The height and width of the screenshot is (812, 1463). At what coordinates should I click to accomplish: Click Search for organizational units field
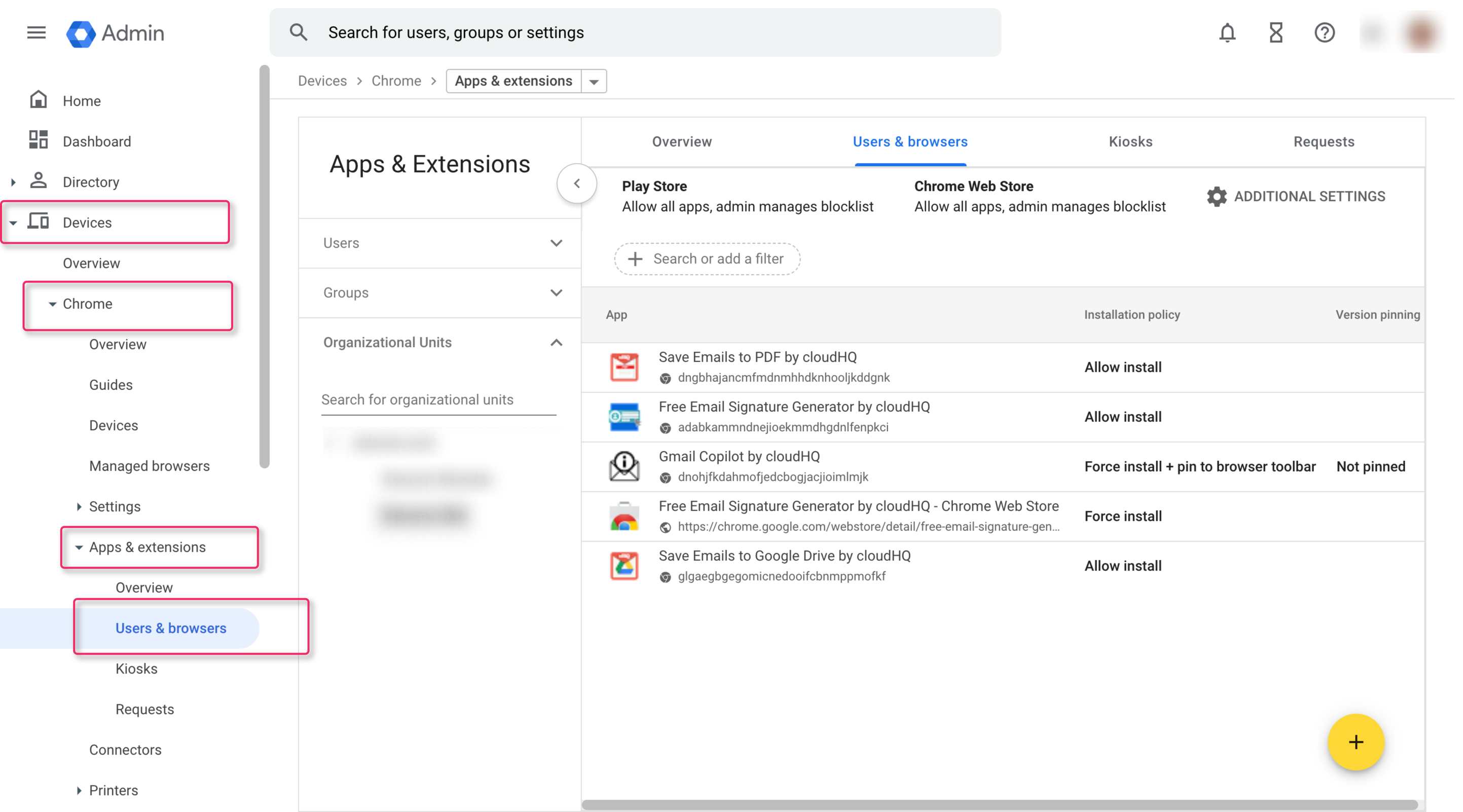(x=438, y=400)
